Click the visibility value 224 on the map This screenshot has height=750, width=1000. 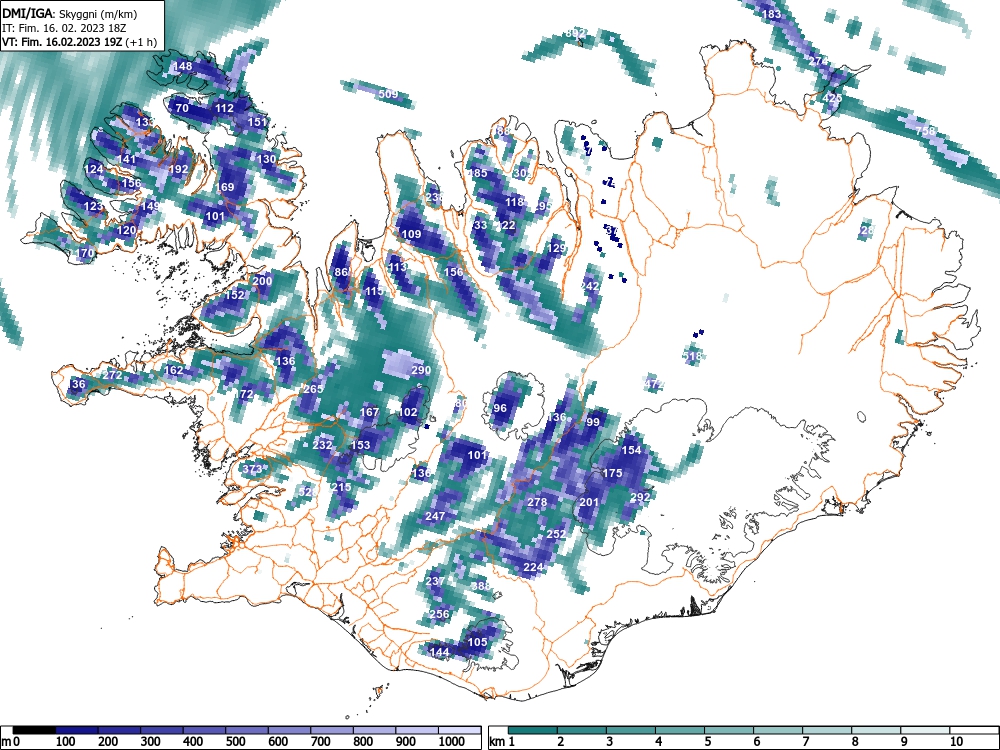pos(533,567)
